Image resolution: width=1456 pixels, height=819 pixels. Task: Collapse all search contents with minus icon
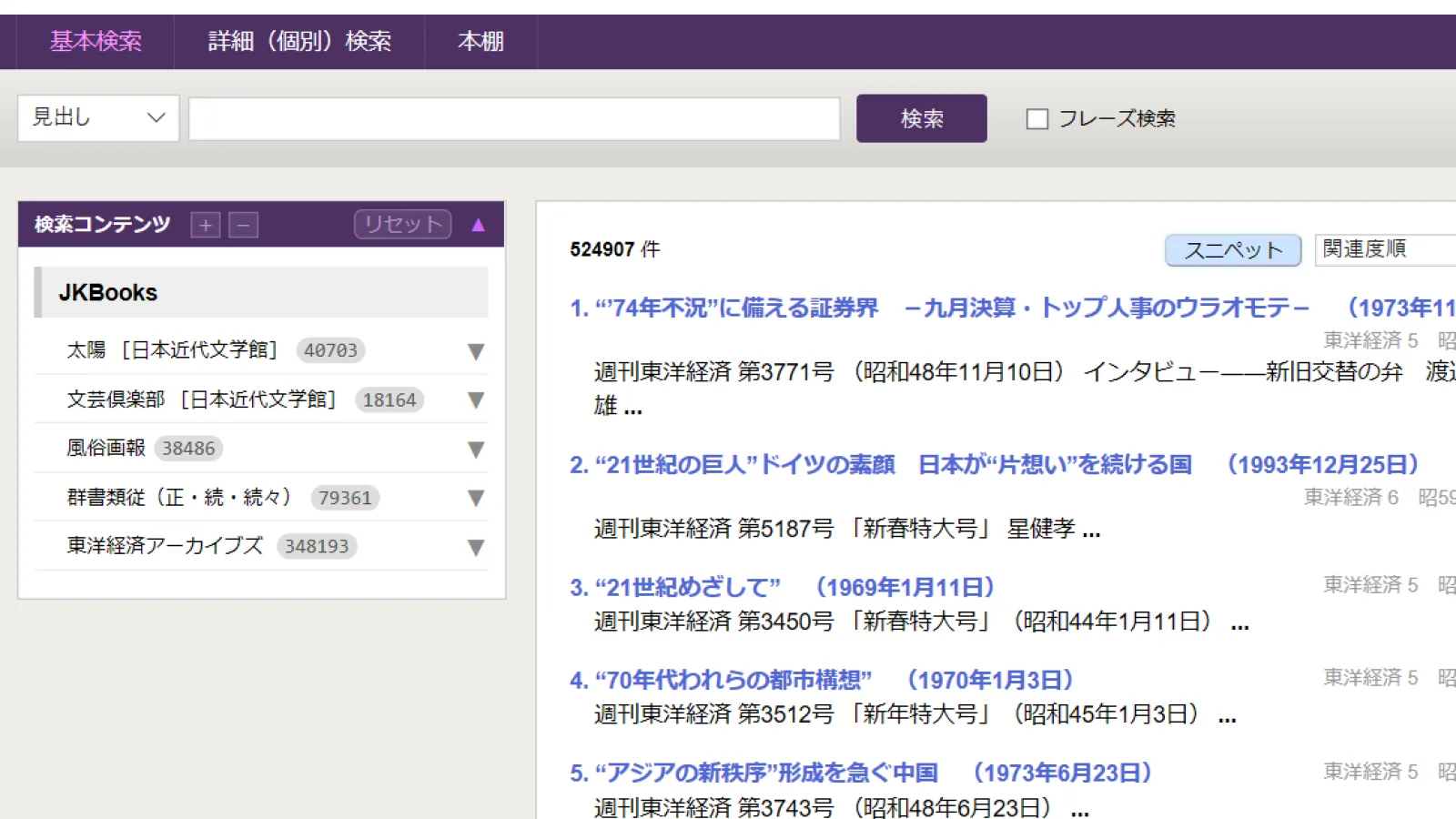[x=243, y=225]
